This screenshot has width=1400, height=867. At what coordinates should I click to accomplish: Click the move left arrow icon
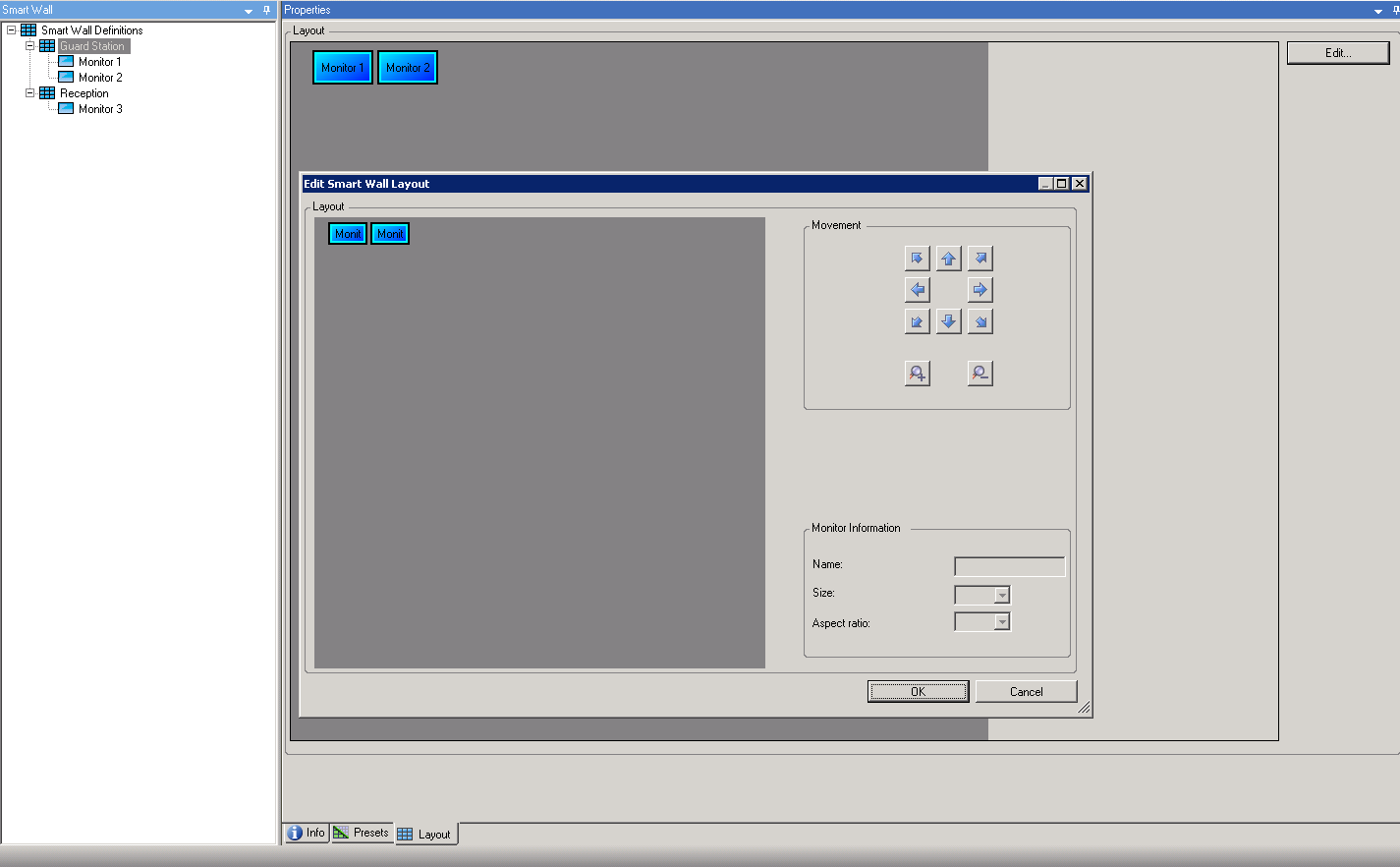coord(917,289)
